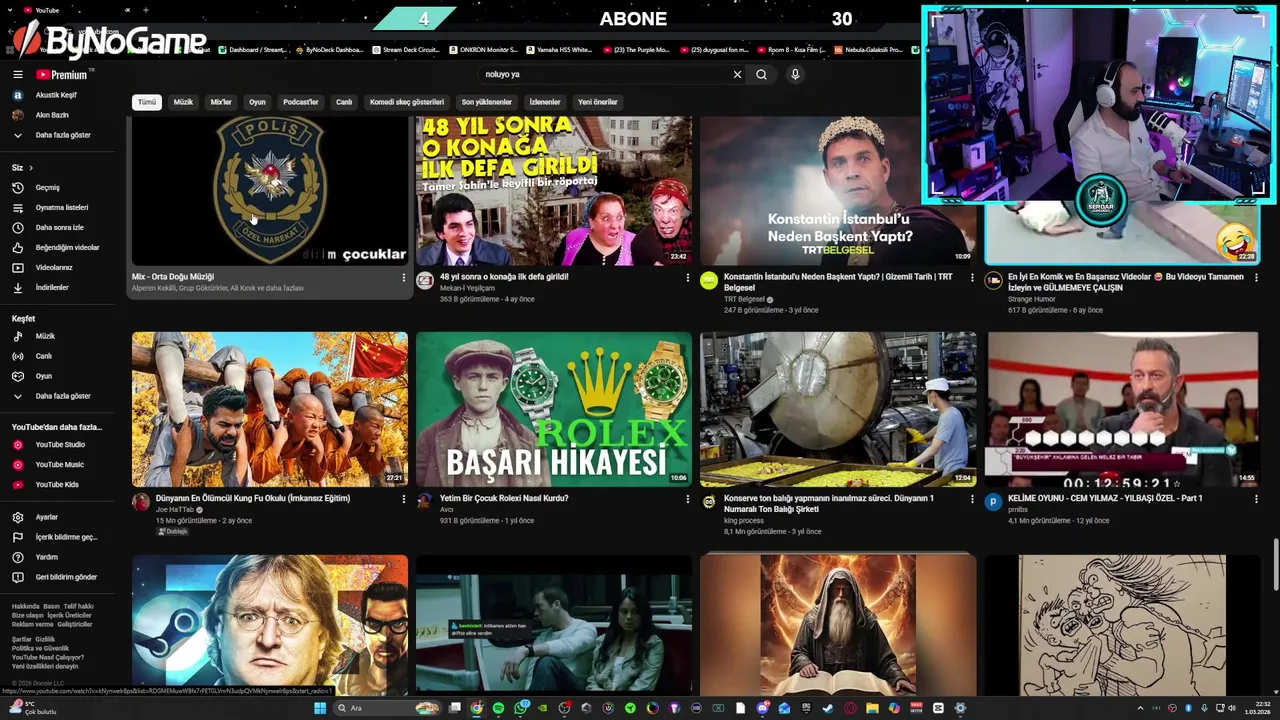Open the Polis Özel Harekat mix thumbnail

pos(270,190)
